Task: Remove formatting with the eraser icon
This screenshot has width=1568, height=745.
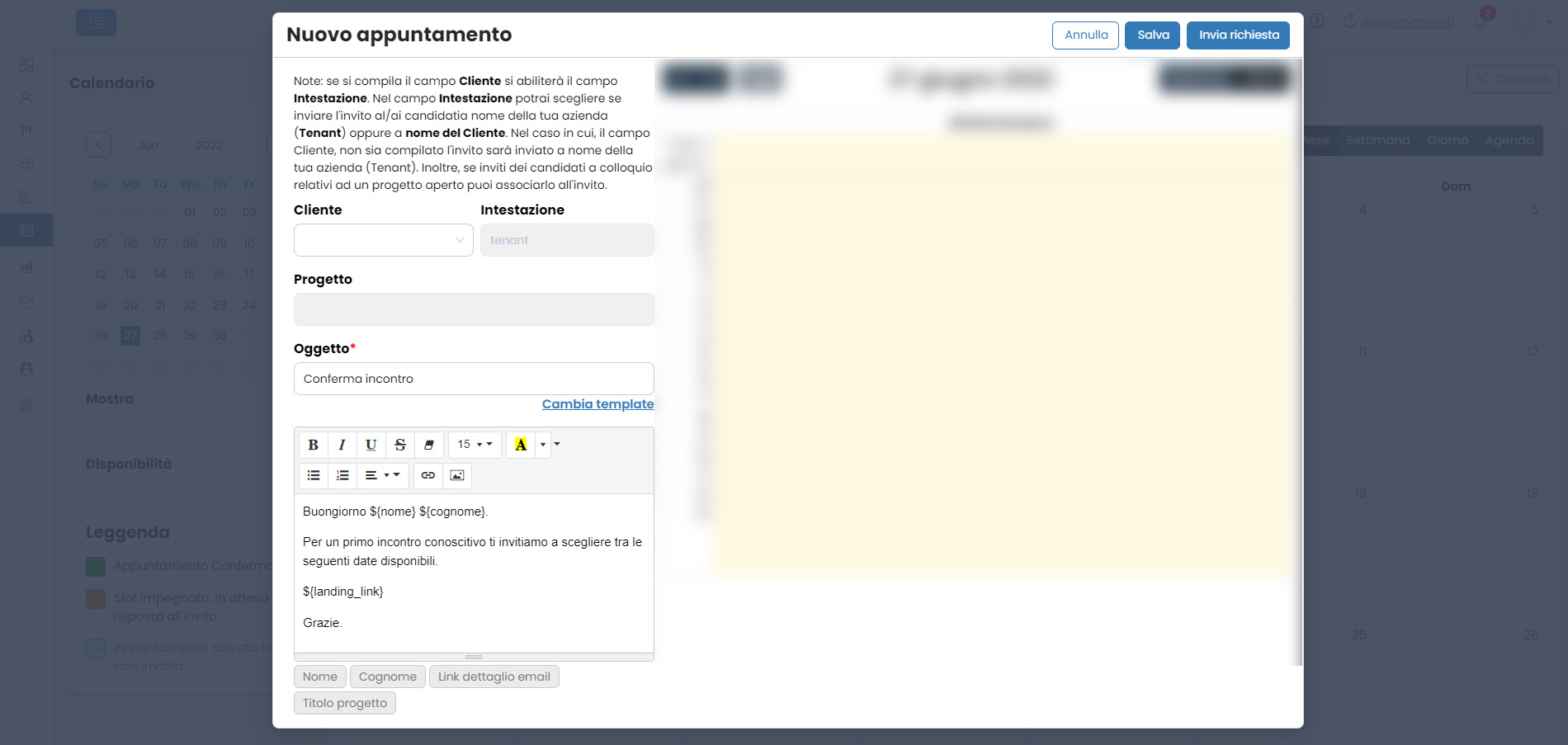Action: pos(429,445)
